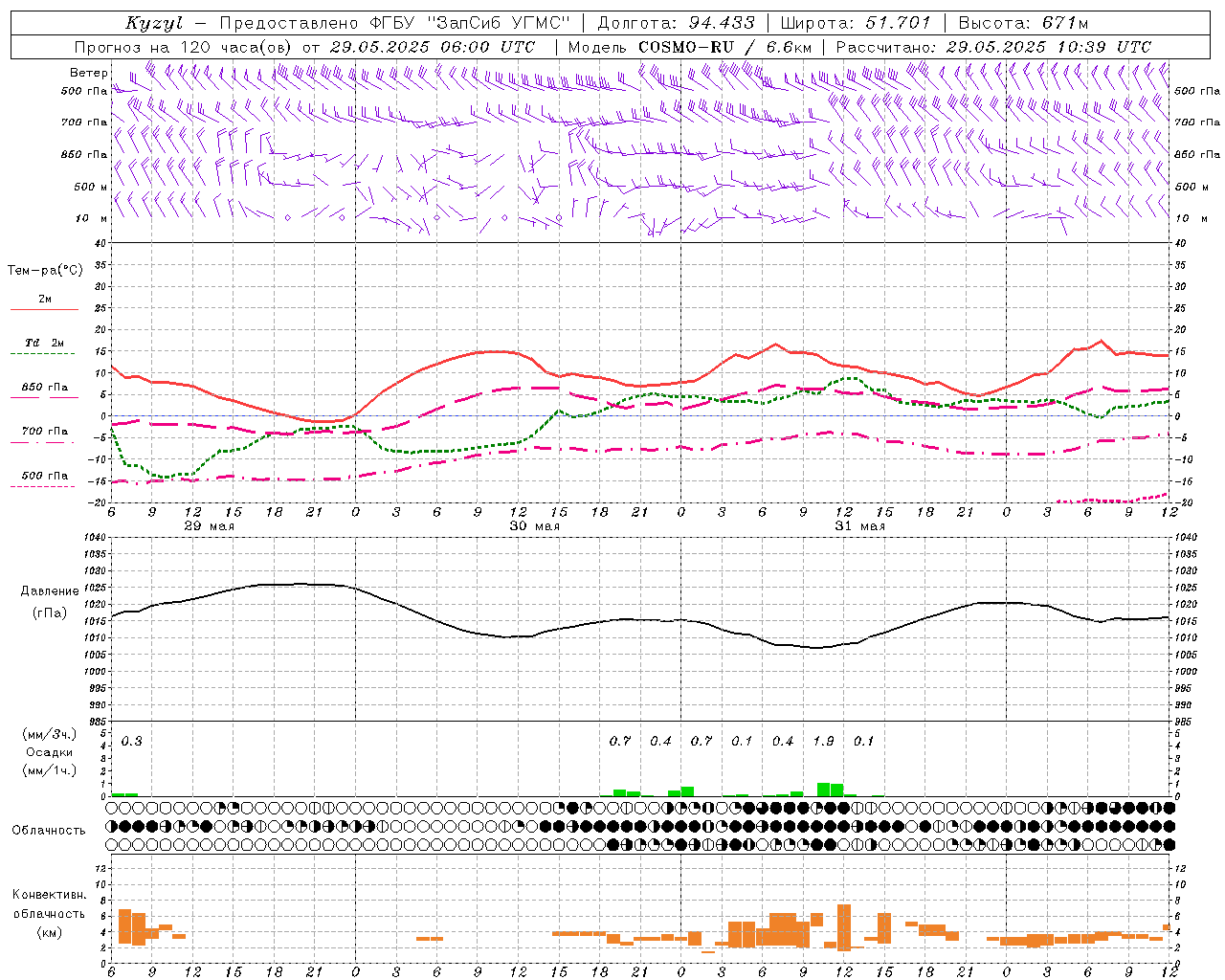This screenshot has width=1225, height=980.
Task: Select the "Долгота: 94.433" header field
Action: 676,23
